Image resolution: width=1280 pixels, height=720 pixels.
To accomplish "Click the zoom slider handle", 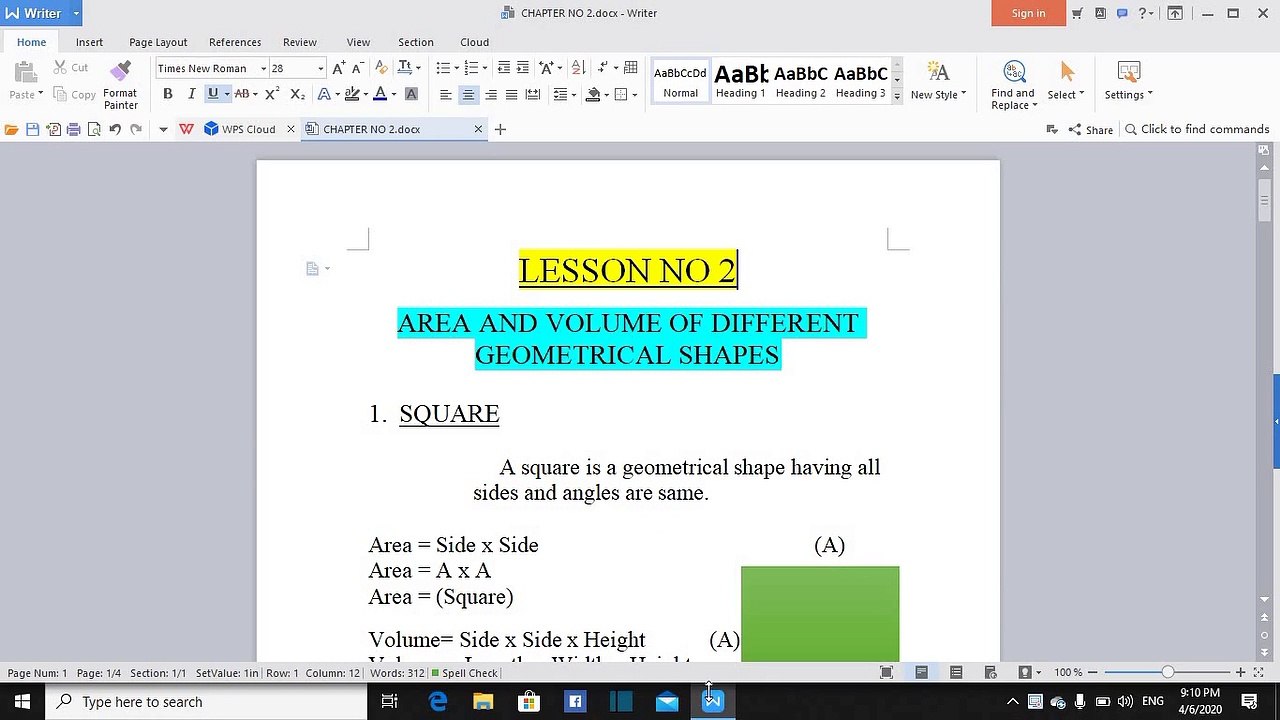I will [x=1167, y=673].
